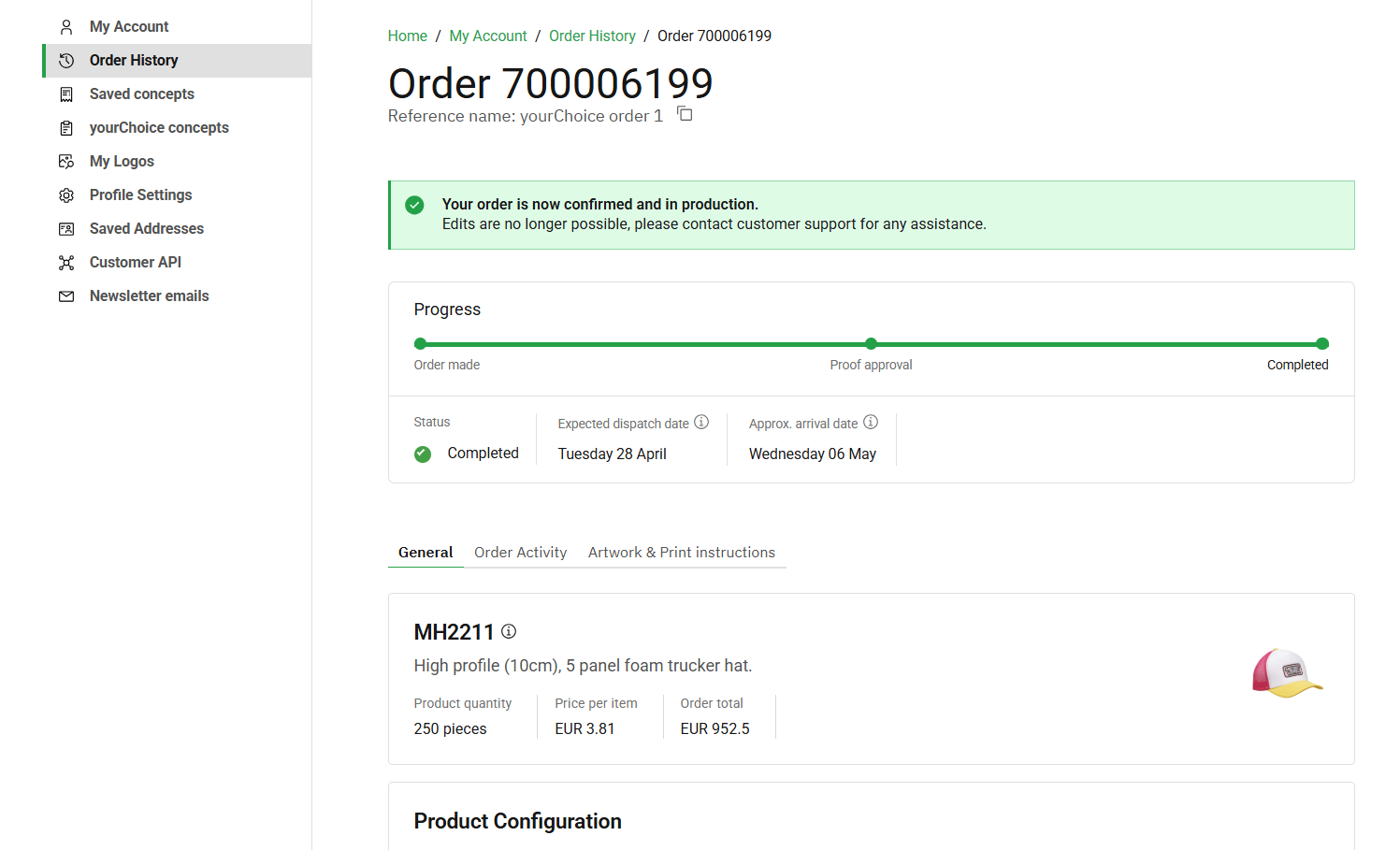Open Saved Addresses section

tap(146, 228)
